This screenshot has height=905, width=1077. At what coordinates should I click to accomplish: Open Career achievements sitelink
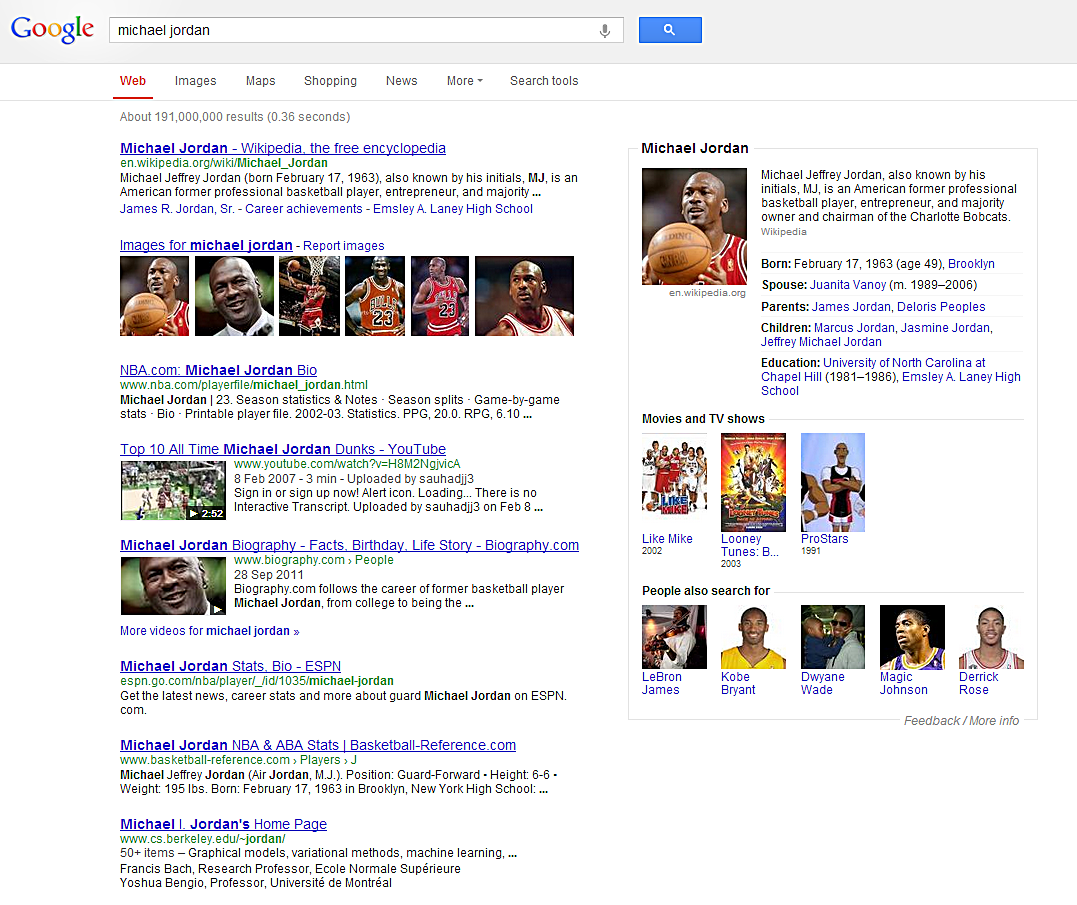tap(304, 209)
